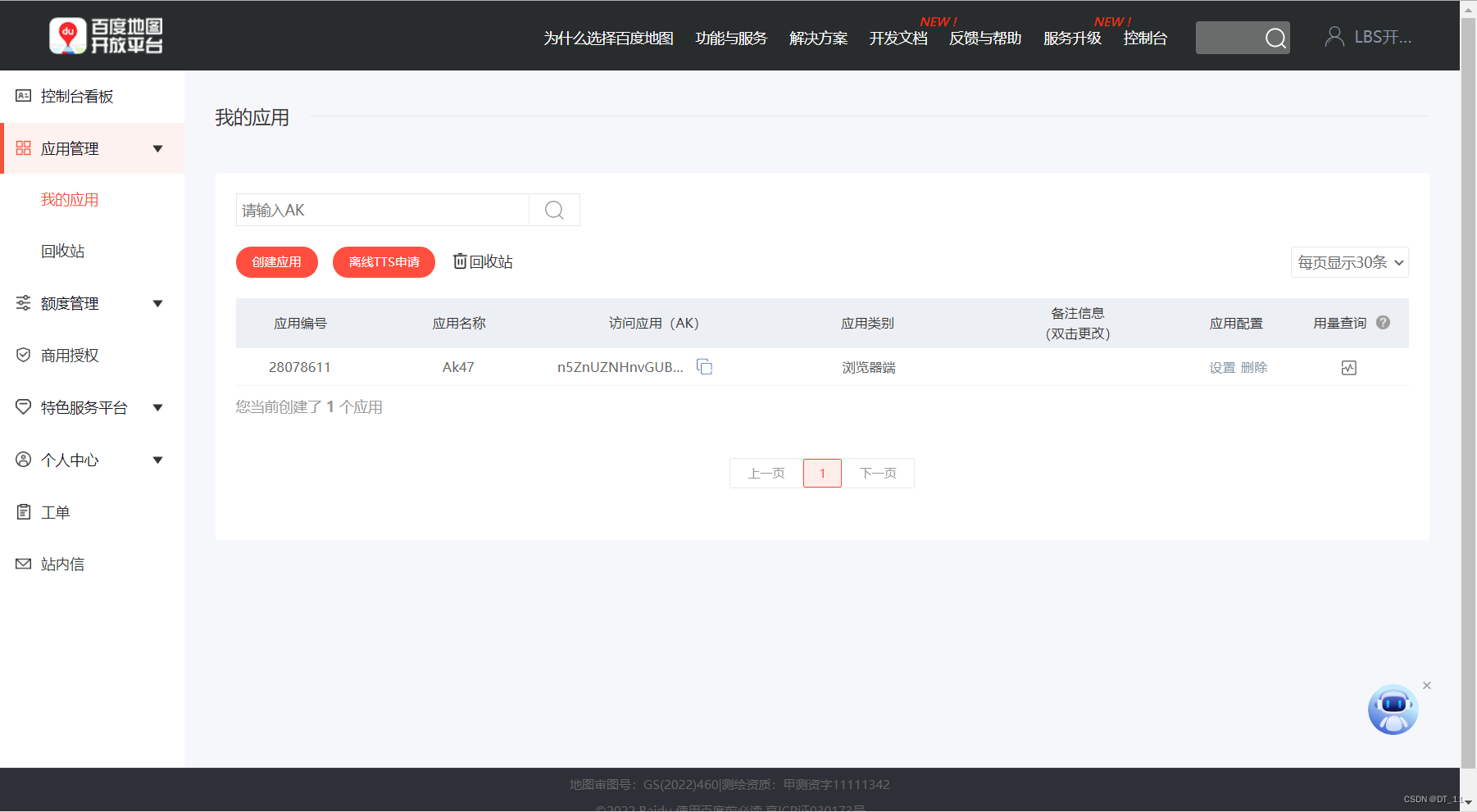This screenshot has height=812, width=1477.
Task: Click the AK search magnifier button
Action: click(554, 210)
